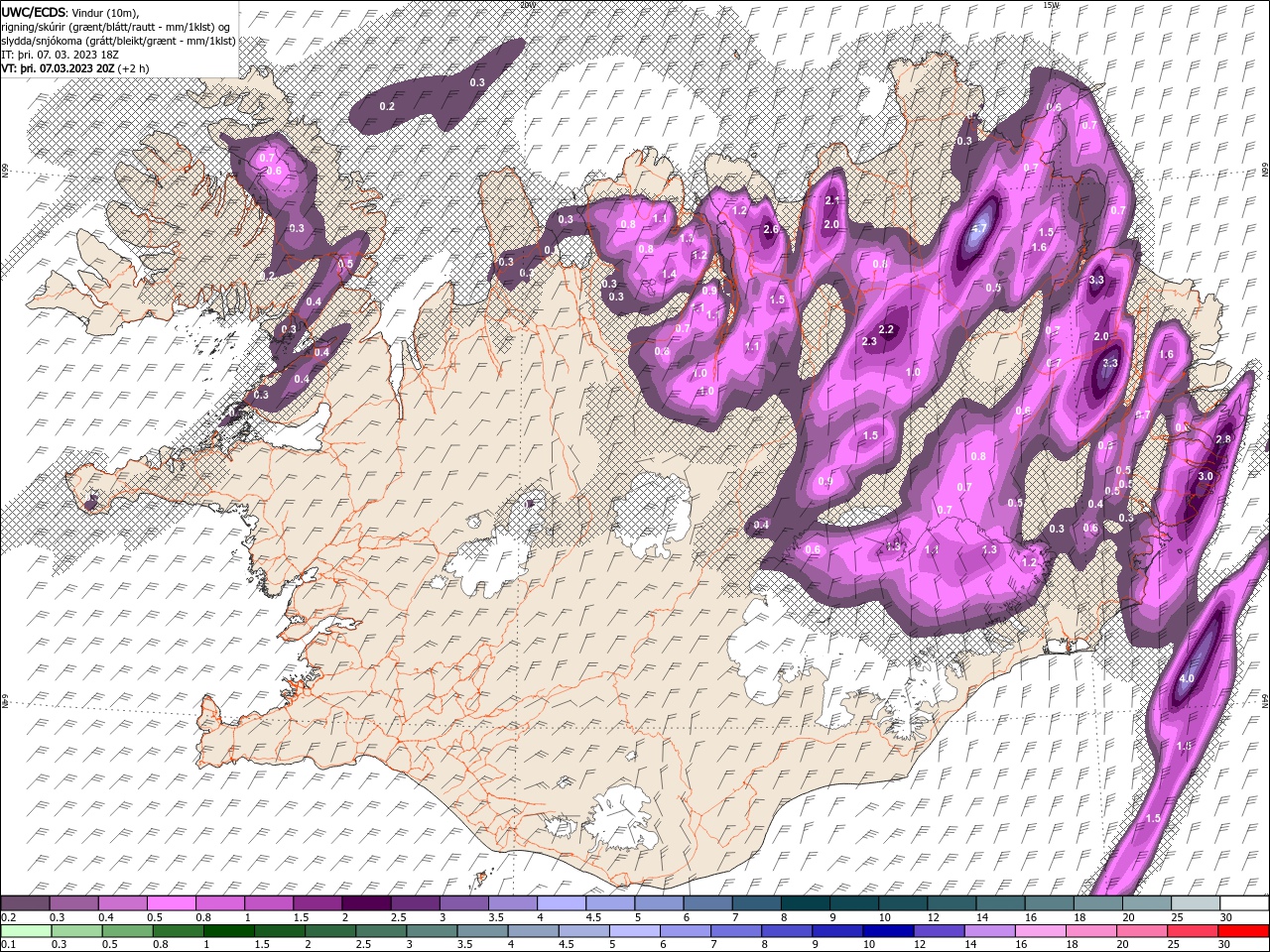
Task: Click the 'VT: þri. 07.03.2023 20Z' valid time
Action: coord(58,68)
